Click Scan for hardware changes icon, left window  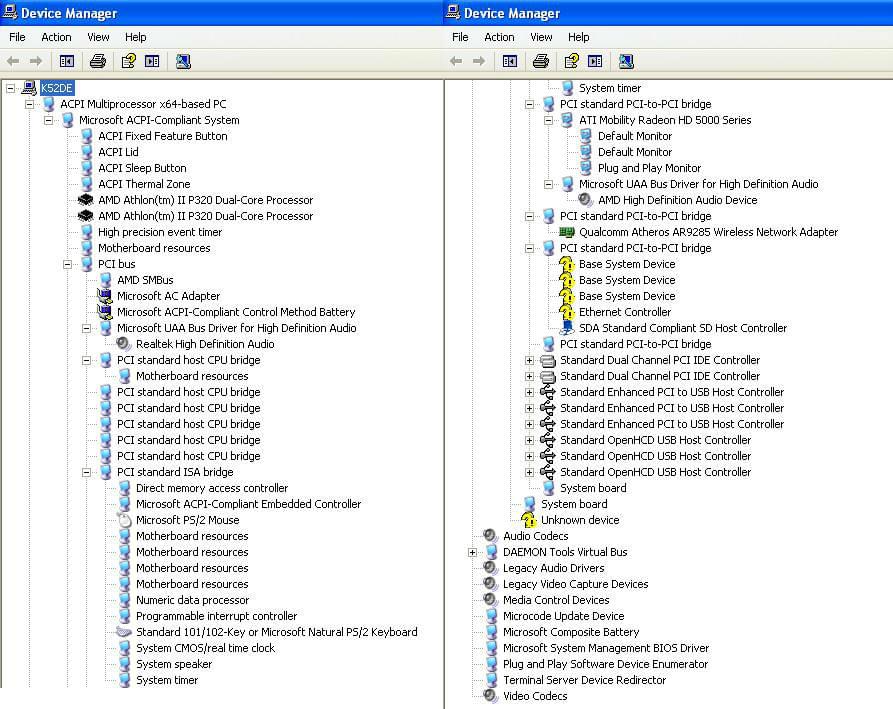click(x=183, y=61)
